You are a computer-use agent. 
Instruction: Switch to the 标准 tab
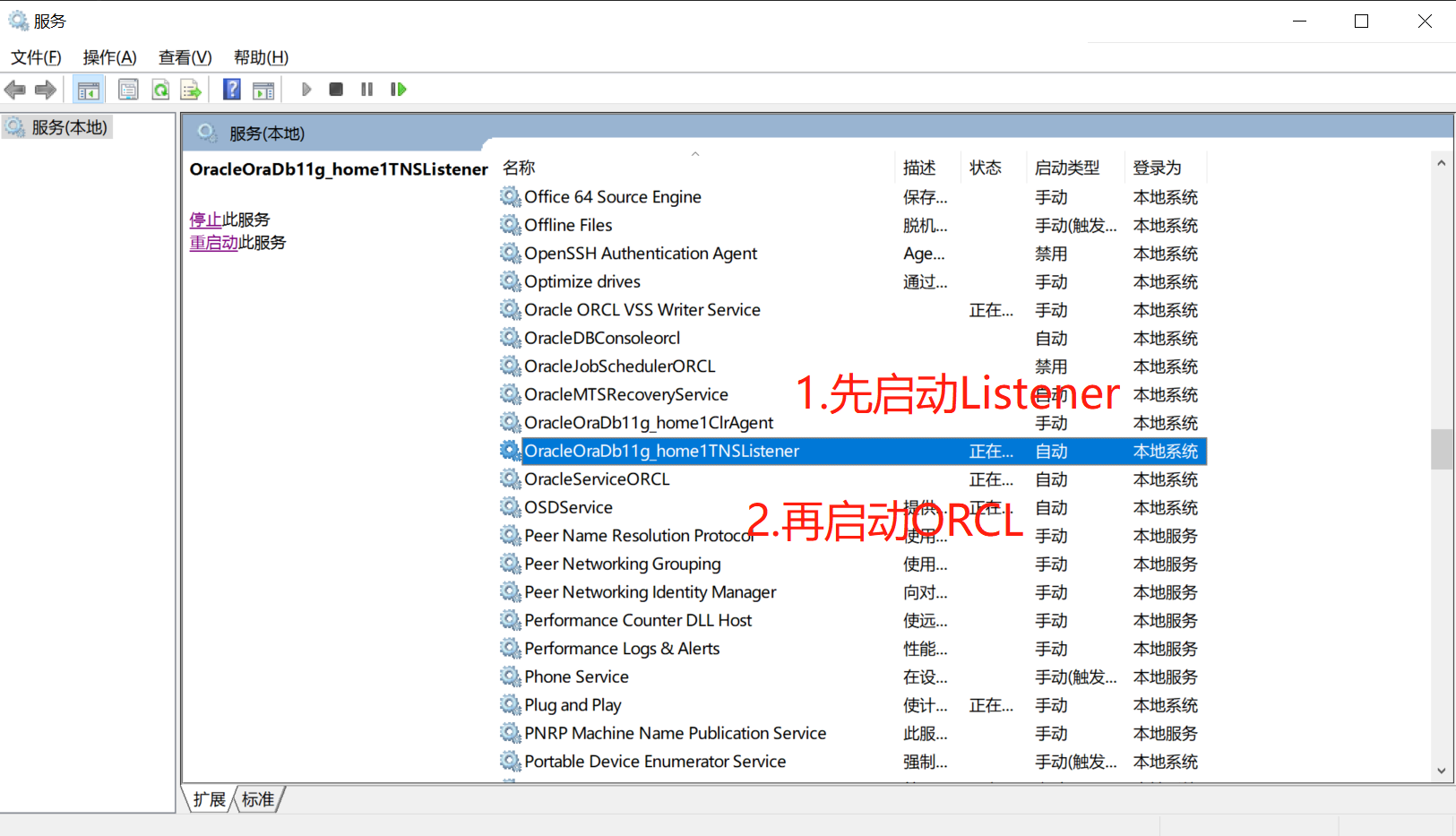pyautogui.click(x=257, y=799)
